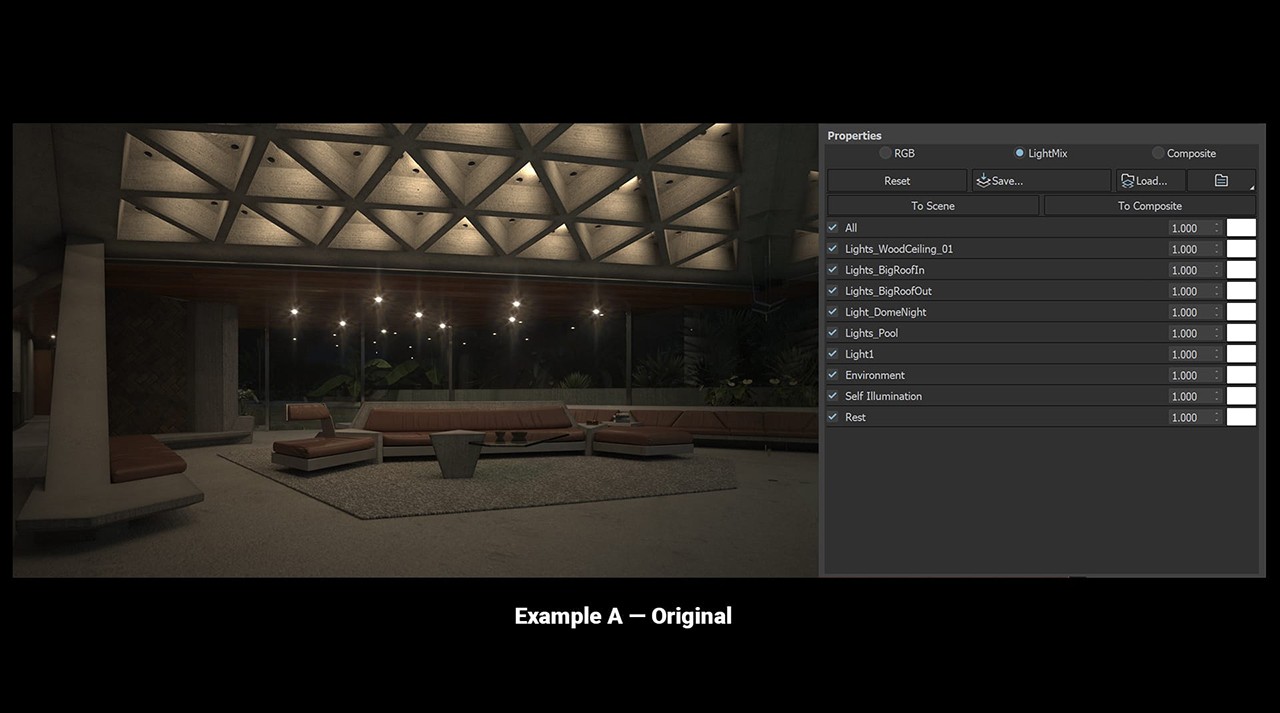Adjust the Rest intensity spinner arrows
Image resolution: width=1280 pixels, height=713 pixels.
coord(1217,417)
